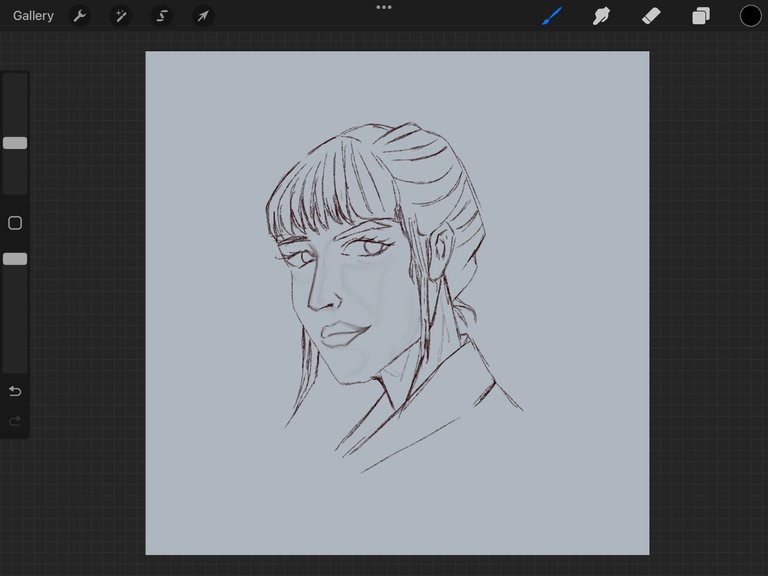Redo the last undone stroke

pos(15,421)
